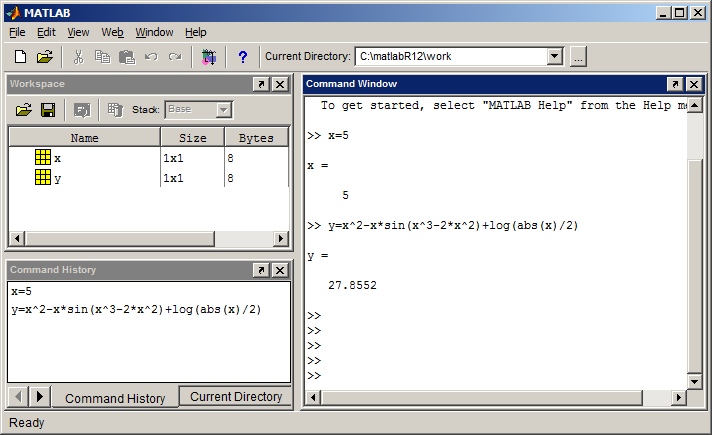Open the Current Directory dropdown arrow
The width and height of the screenshot is (712, 435).
pos(554,57)
